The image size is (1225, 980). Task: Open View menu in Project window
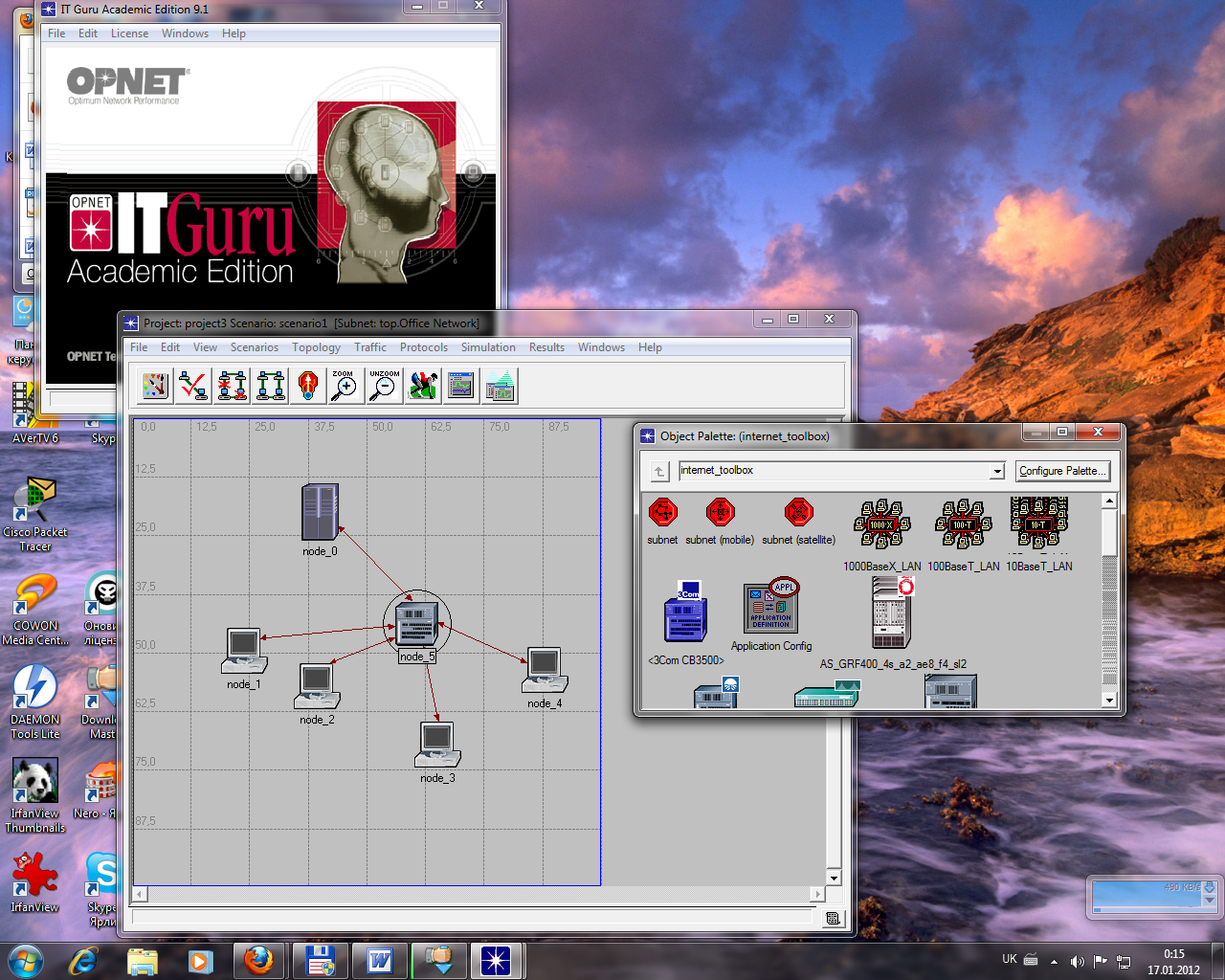coord(205,347)
